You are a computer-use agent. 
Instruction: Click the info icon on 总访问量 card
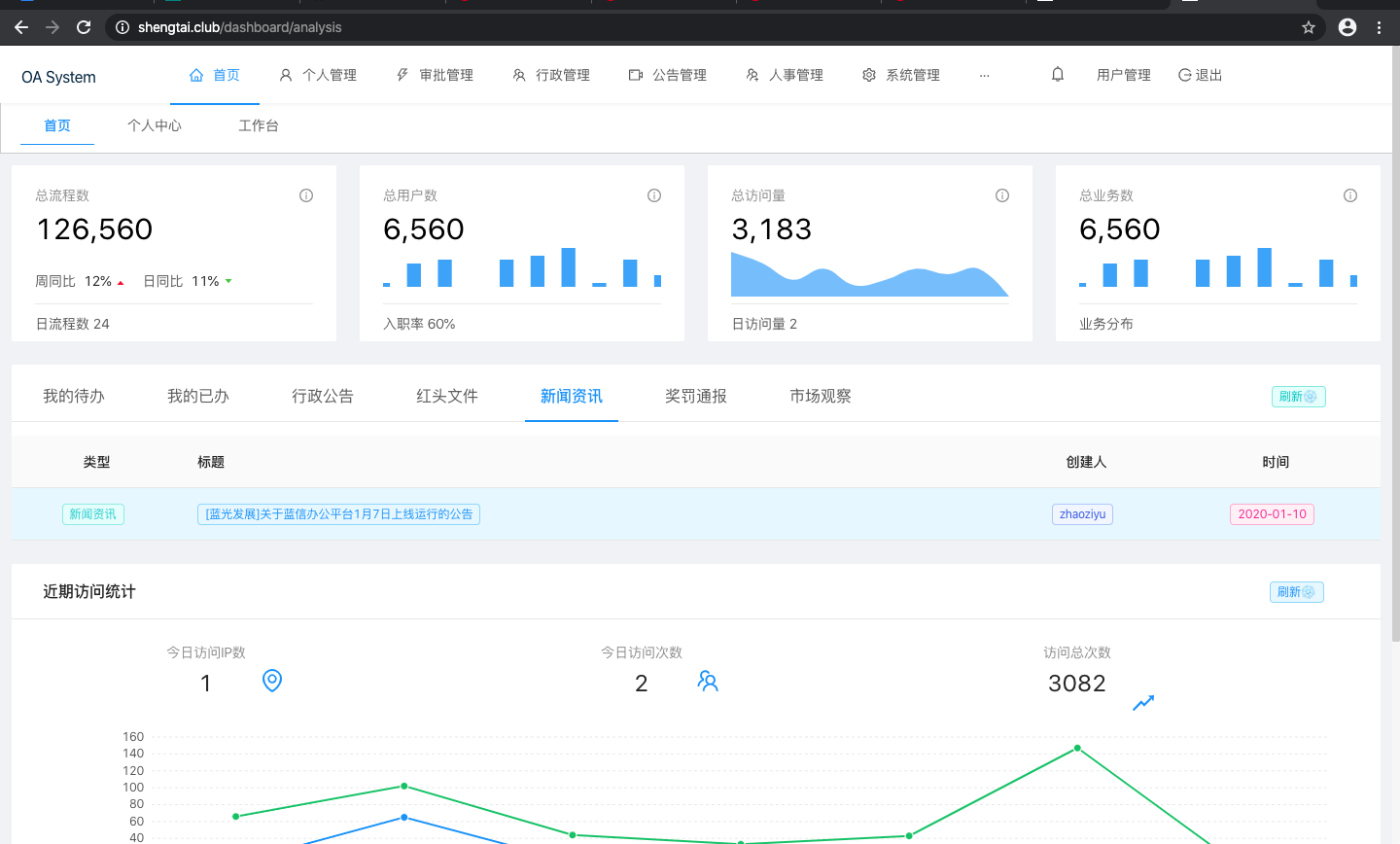coord(1001,194)
